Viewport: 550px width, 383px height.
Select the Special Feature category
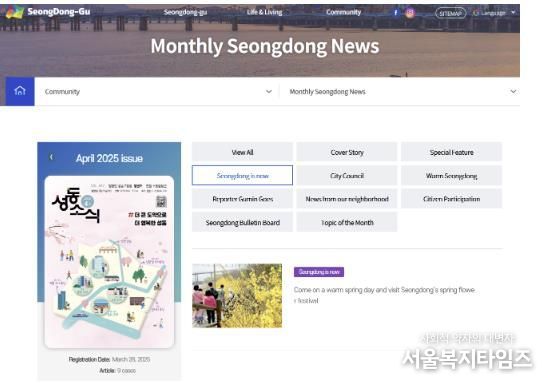click(452, 152)
